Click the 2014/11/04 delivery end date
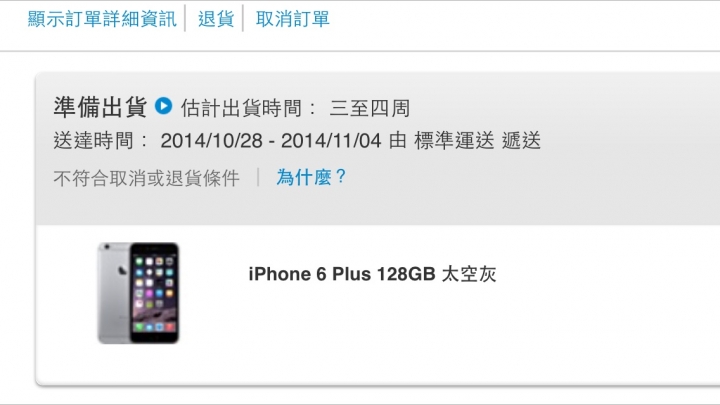Image resolution: width=720 pixels, height=405 pixels. pos(331,141)
